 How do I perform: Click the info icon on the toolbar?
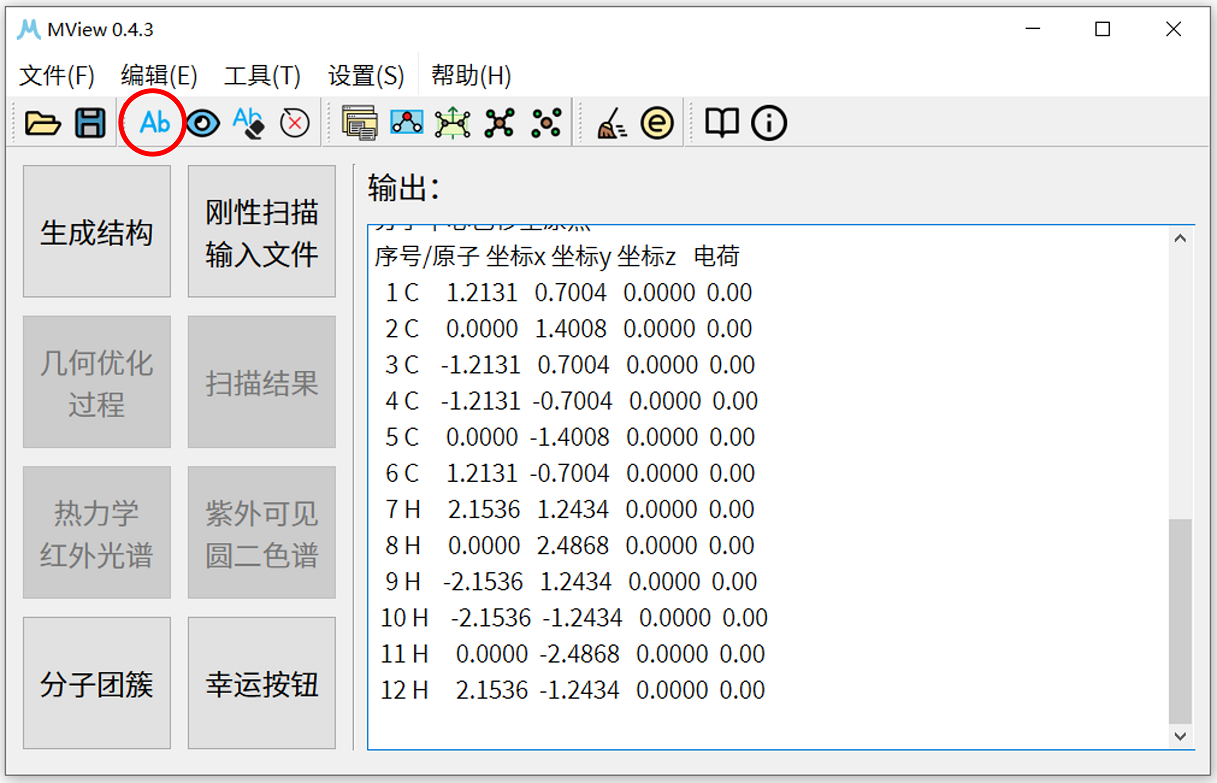(768, 122)
